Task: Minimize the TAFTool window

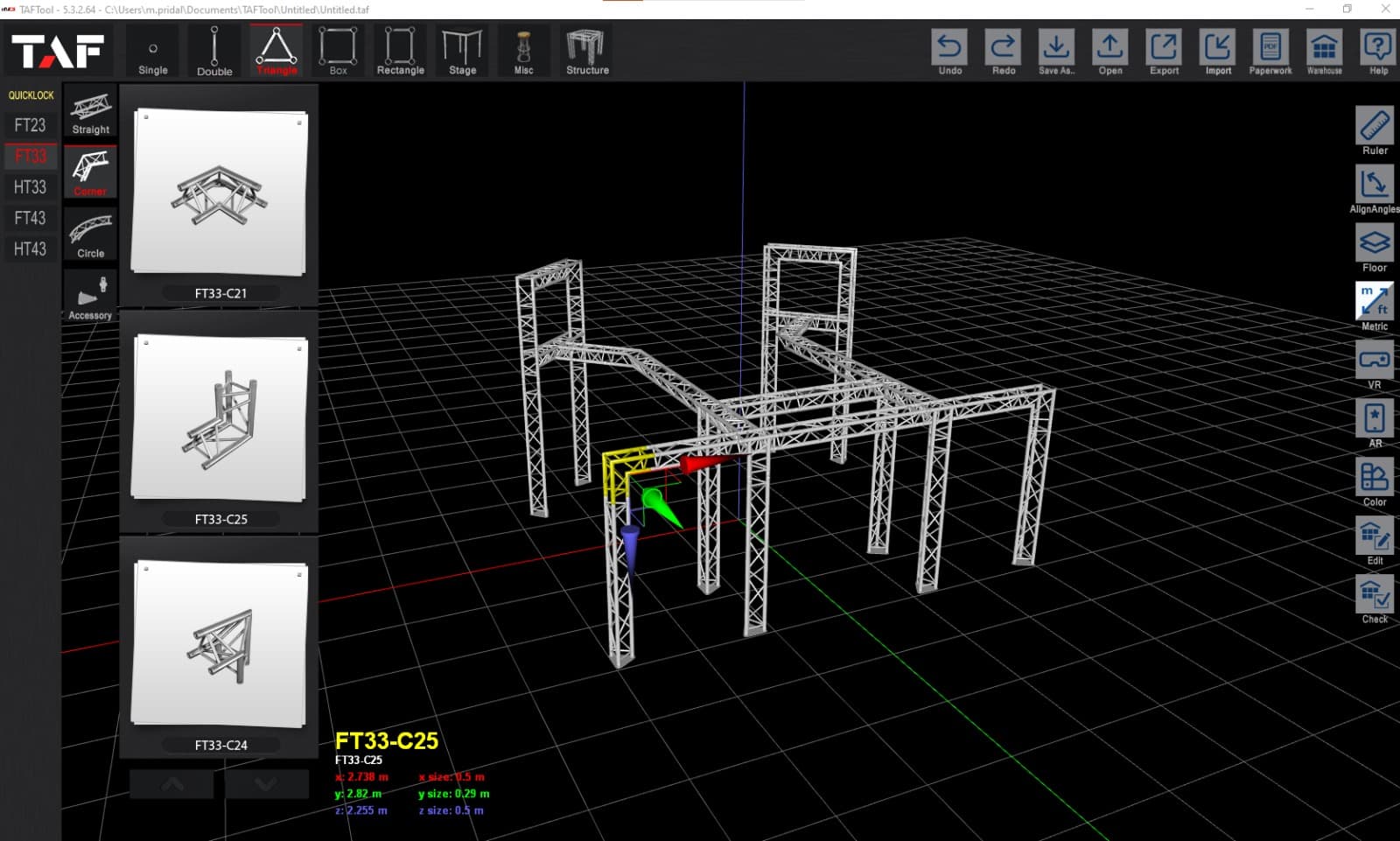Action: (1310, 9)
